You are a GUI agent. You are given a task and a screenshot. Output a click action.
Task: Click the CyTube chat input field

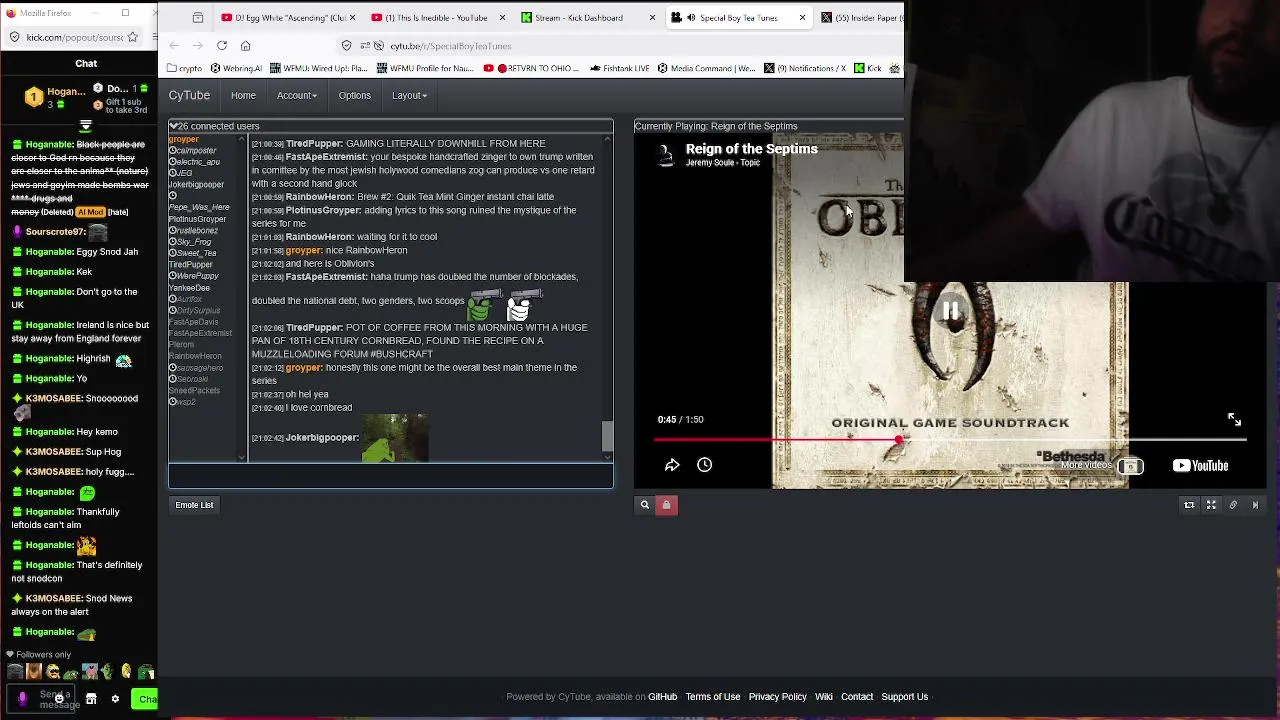391,476
